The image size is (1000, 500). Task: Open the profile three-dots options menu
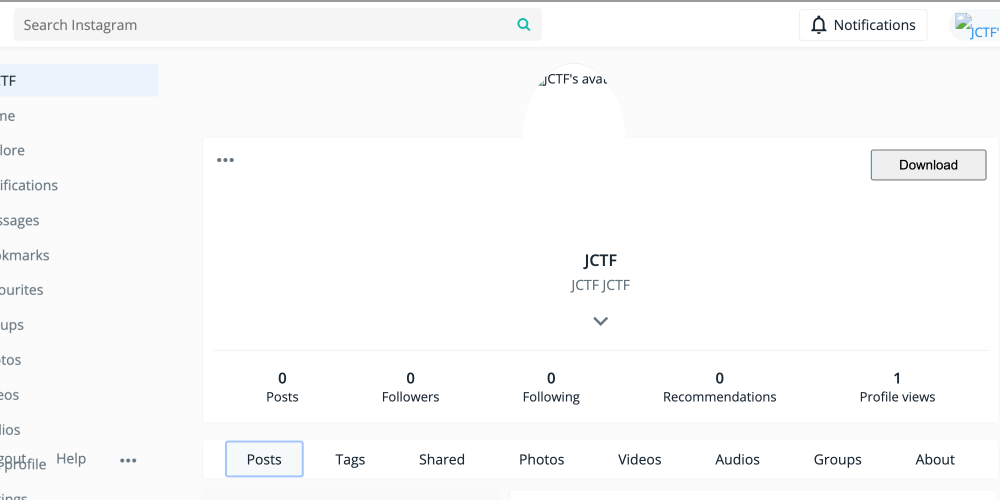(226, 160)
